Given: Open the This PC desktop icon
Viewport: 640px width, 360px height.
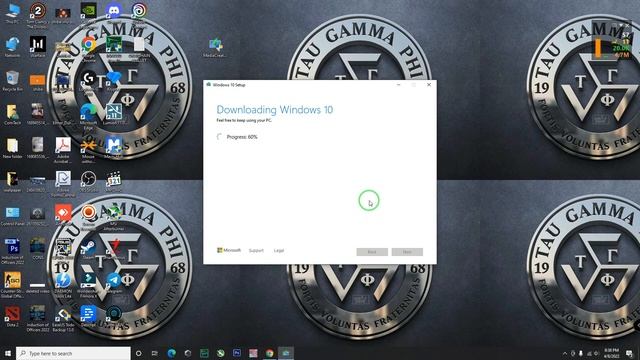Looking at the screenshot, I should (13, 13).
